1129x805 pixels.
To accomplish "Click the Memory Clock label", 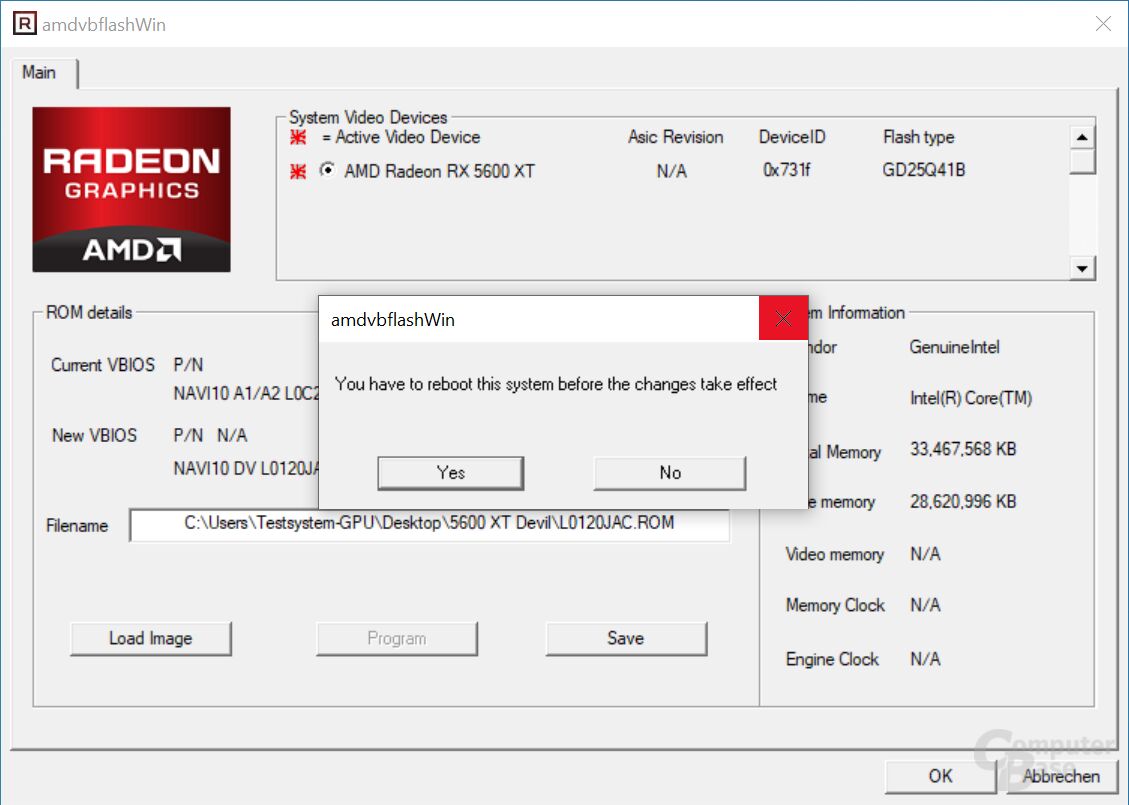I will (835, 606).
